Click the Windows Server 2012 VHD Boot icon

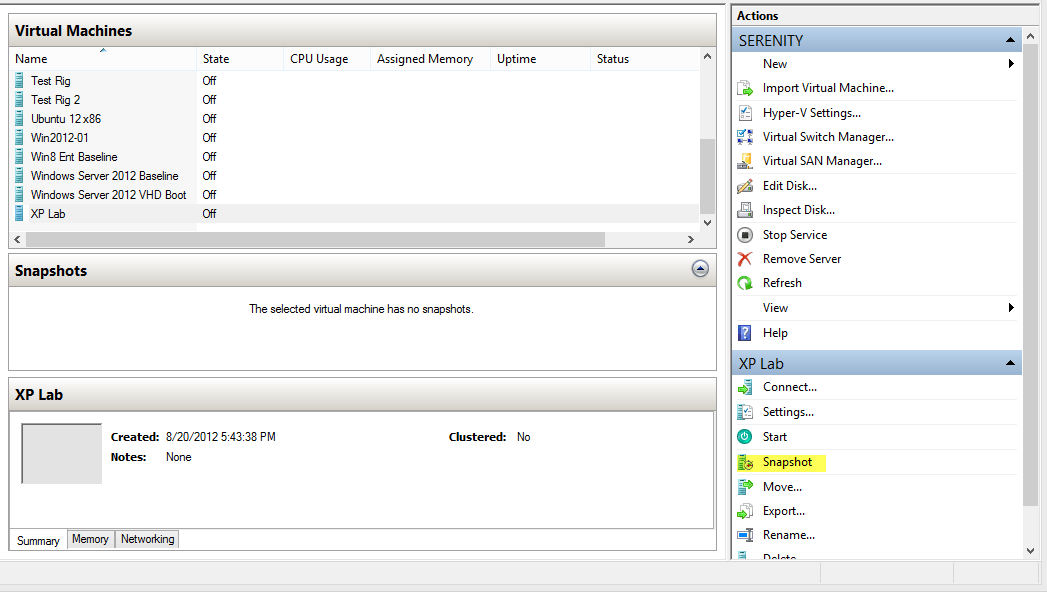pos(19,195)
